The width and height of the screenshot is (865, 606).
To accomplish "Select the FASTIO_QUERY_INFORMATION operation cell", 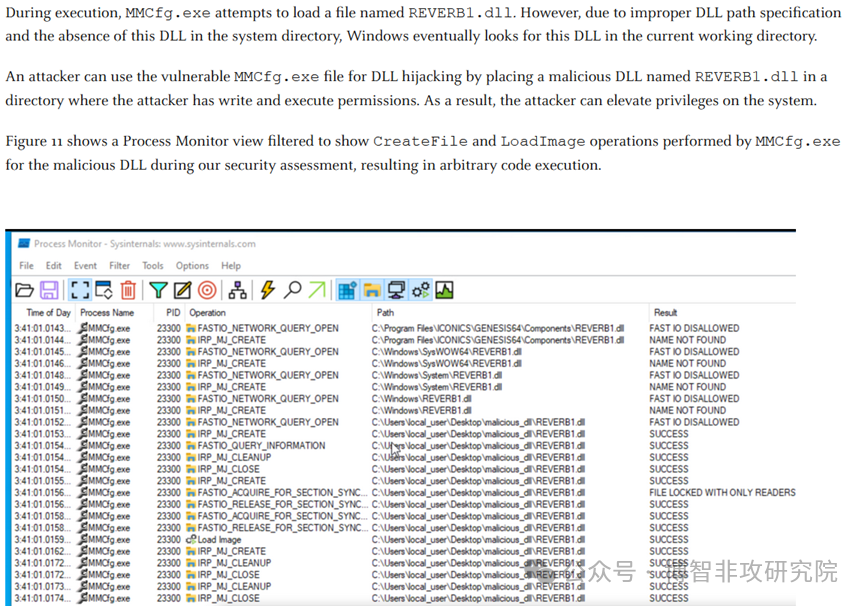I will click(261, 446).
